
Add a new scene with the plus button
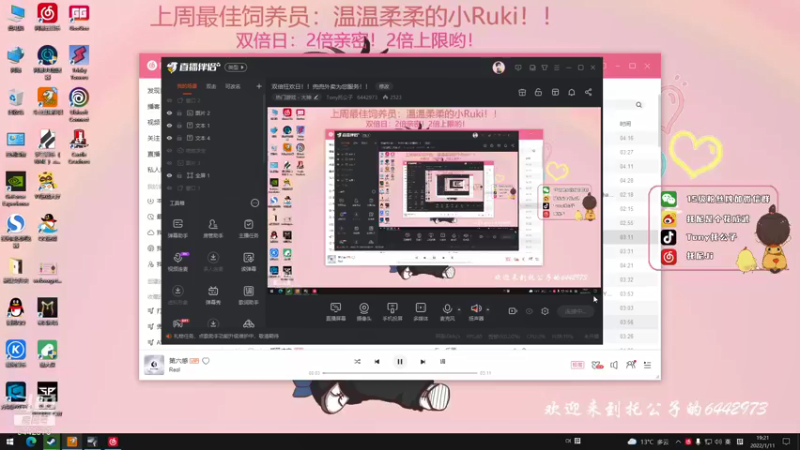click(x=259, y=86)
